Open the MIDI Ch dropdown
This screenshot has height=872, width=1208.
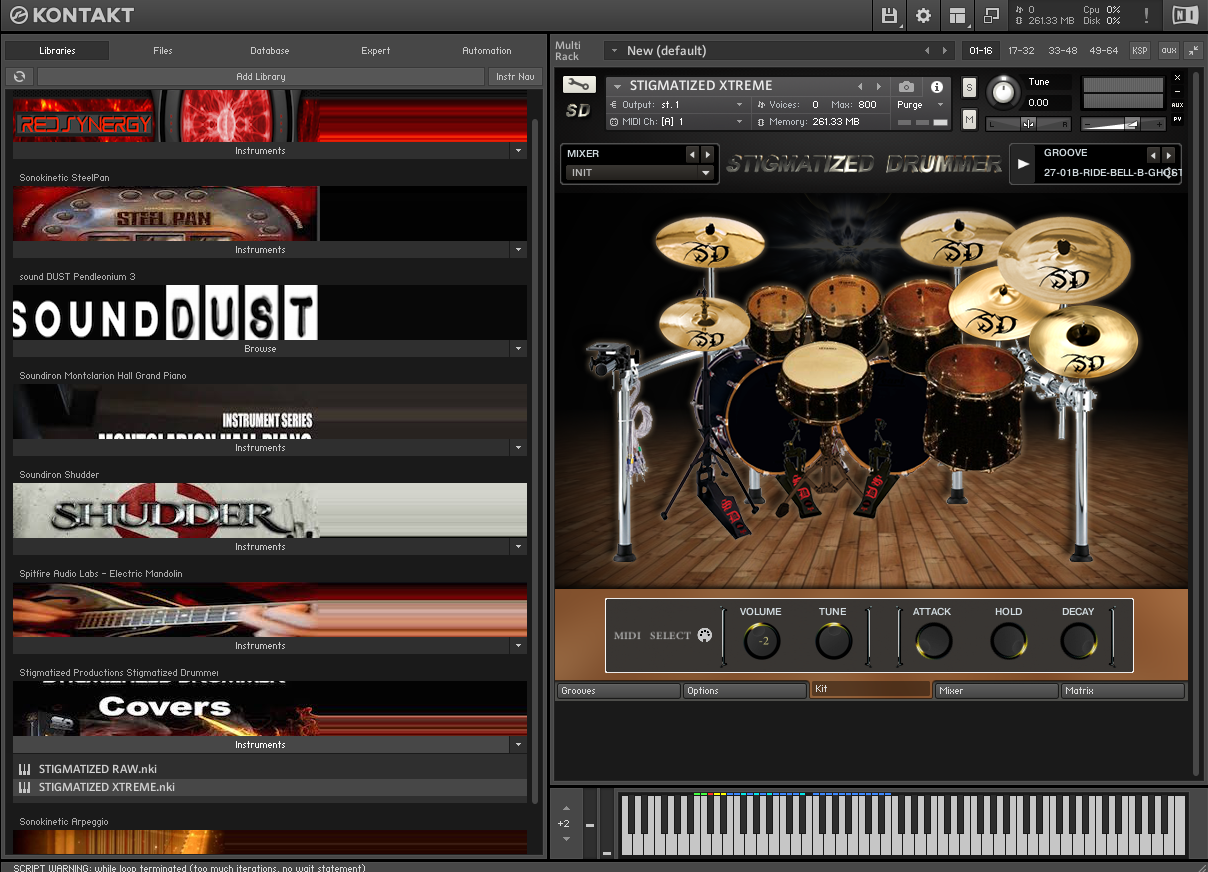[x=678, y=122]
